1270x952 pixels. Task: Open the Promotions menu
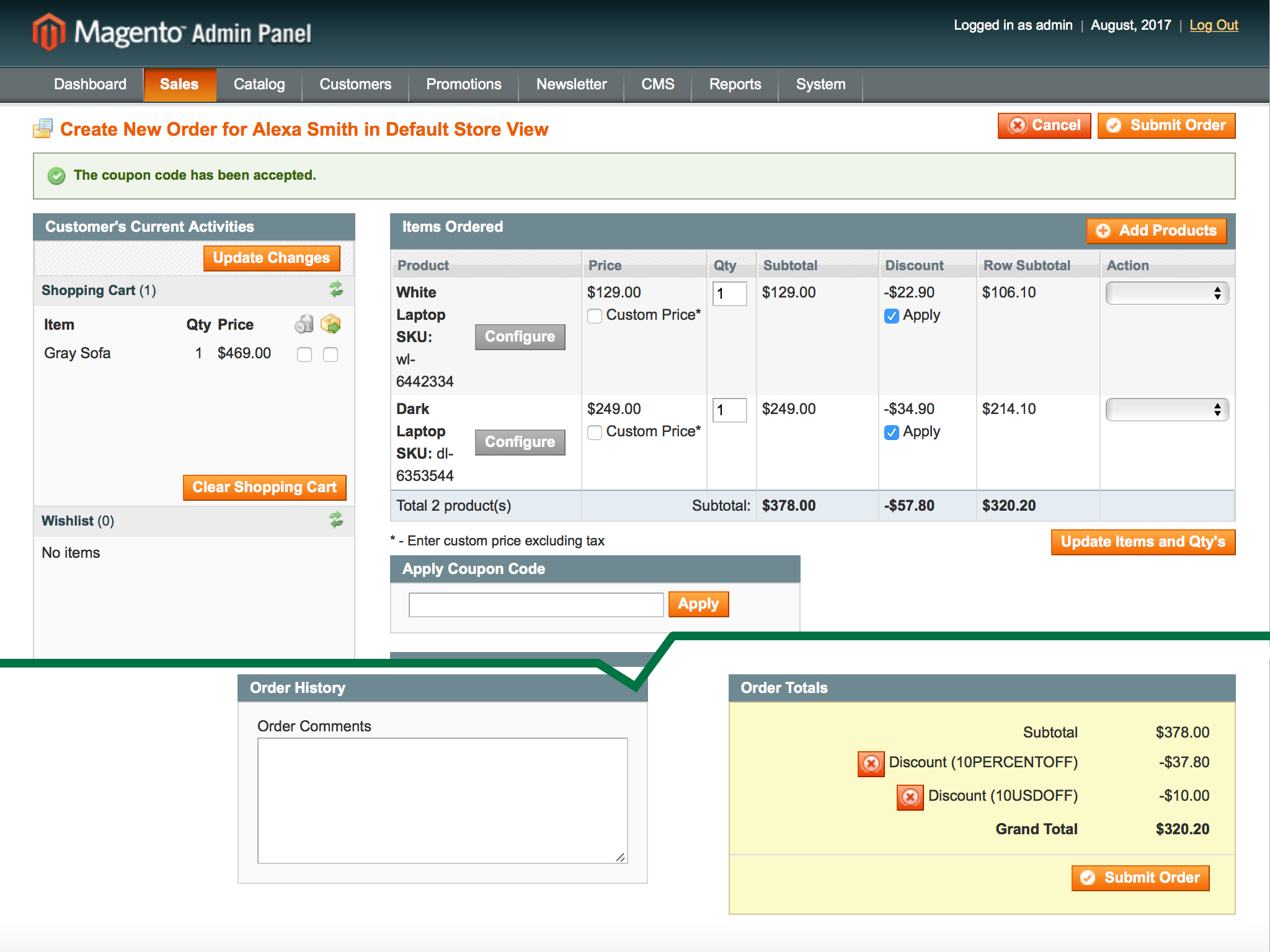(x=463, y=84)
